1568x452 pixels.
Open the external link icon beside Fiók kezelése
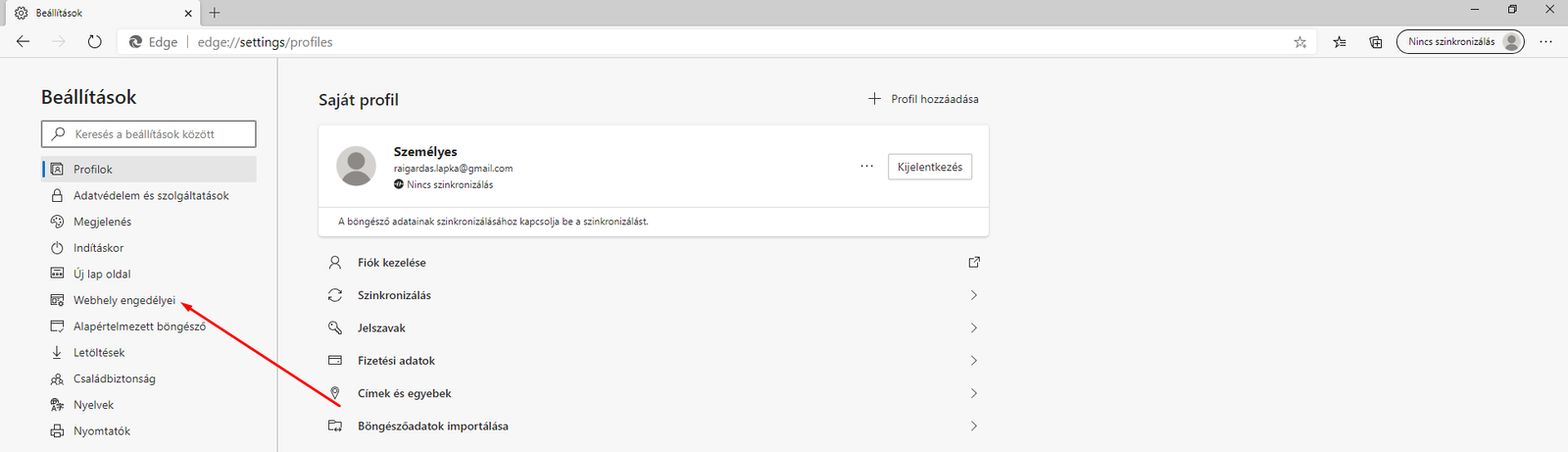pyautogui.click(x=973, y=263)
